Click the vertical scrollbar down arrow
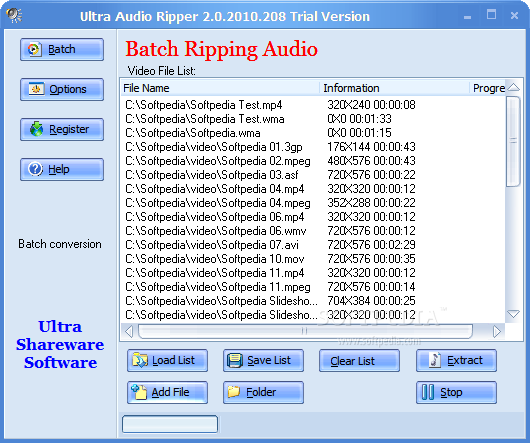 click(513, 314)
